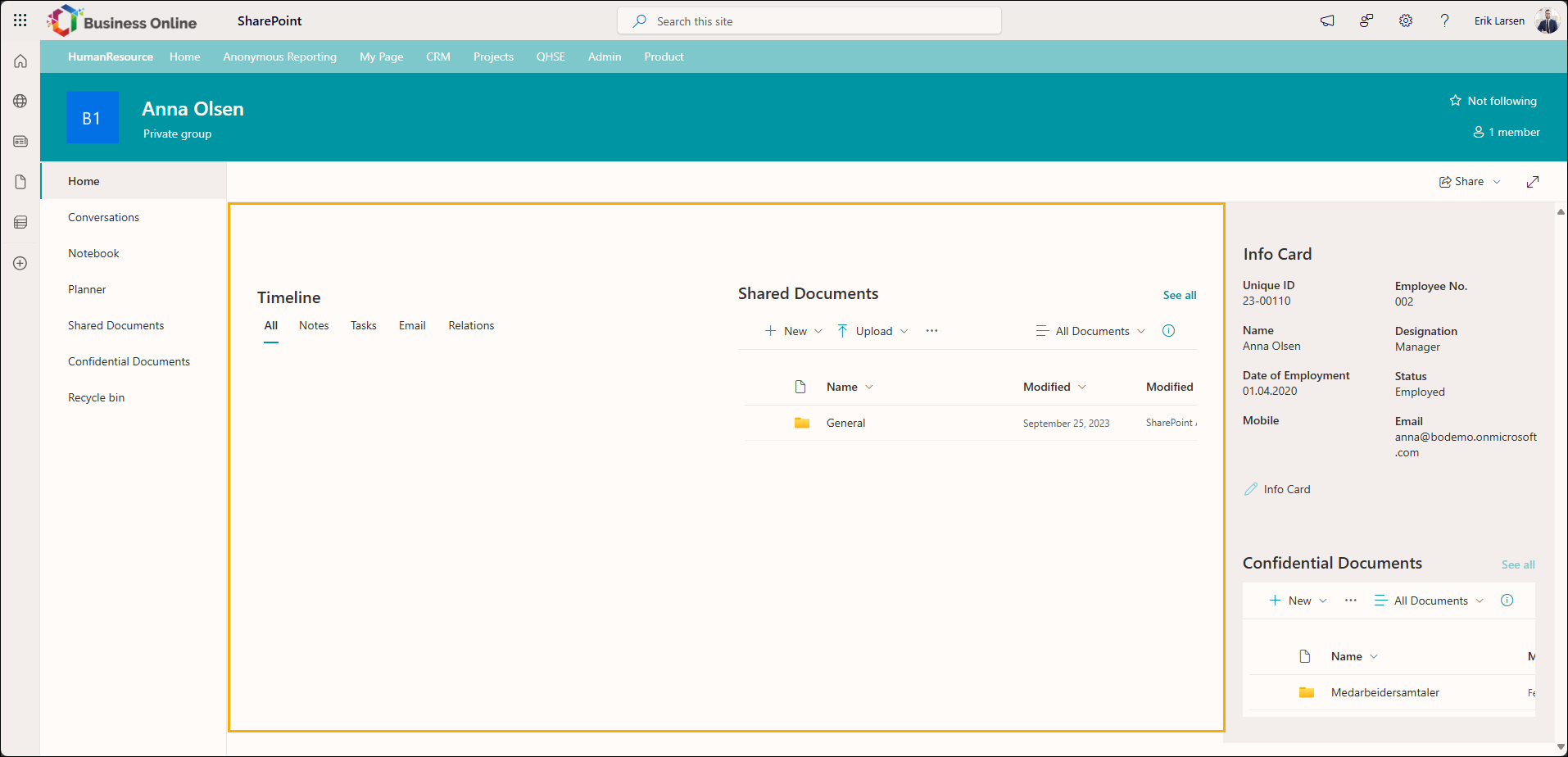Go to the home icon in left app bar
1568x757 pixels.
(x=20, y=61)
